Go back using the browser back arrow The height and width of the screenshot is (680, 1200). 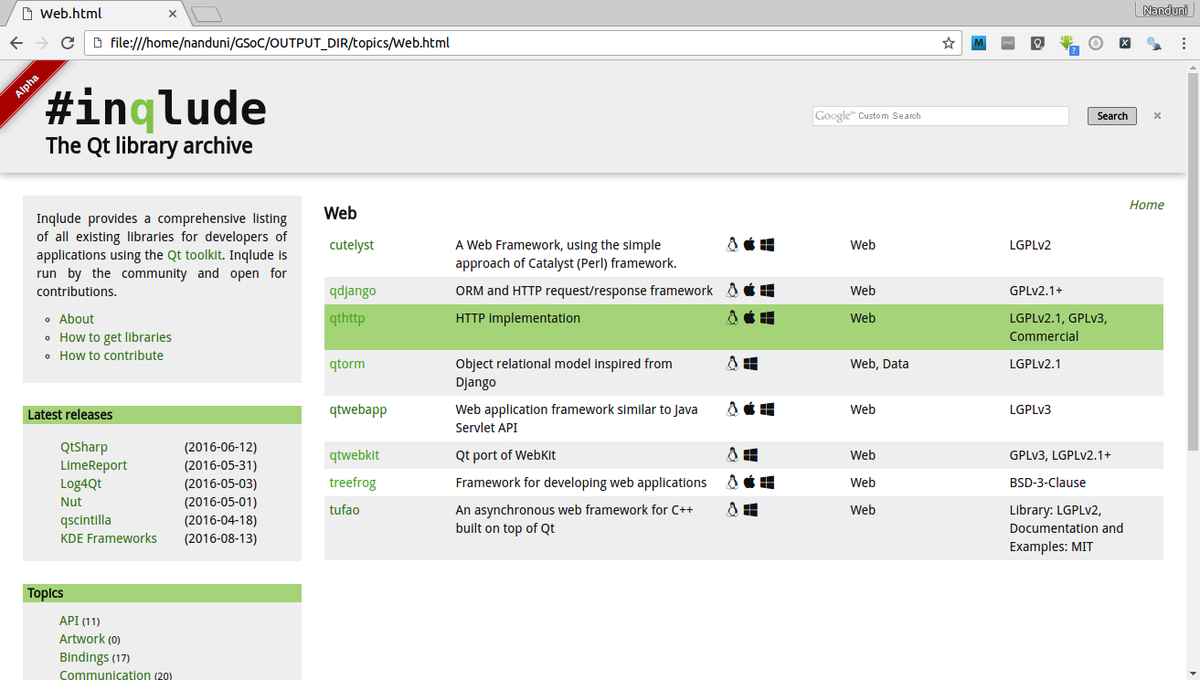16,43
